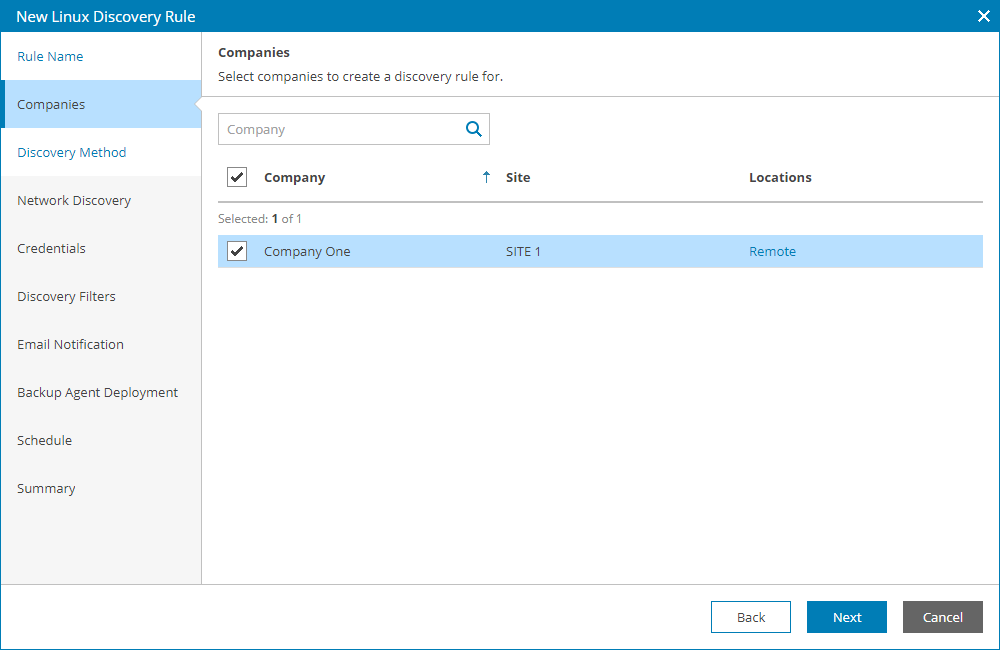Close the New Linux Discovery Rule dialog
This screenshot has width=1000, height=650.
[x=983, y=16]
